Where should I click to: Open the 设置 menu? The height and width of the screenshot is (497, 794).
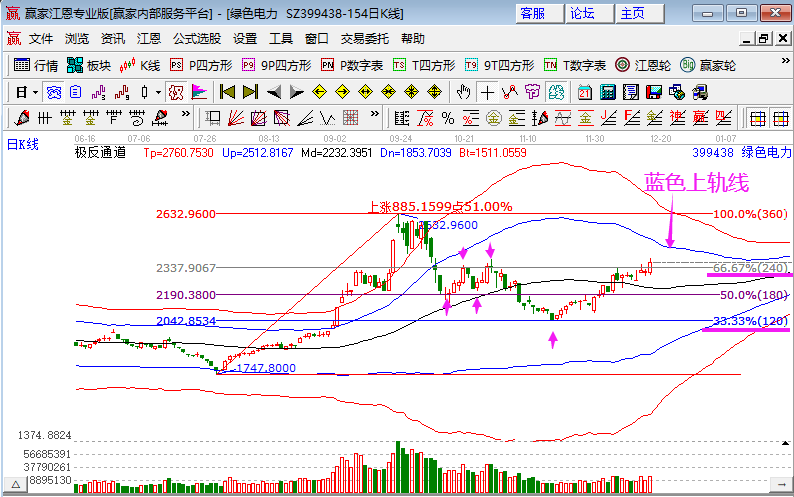coord(245,39)
